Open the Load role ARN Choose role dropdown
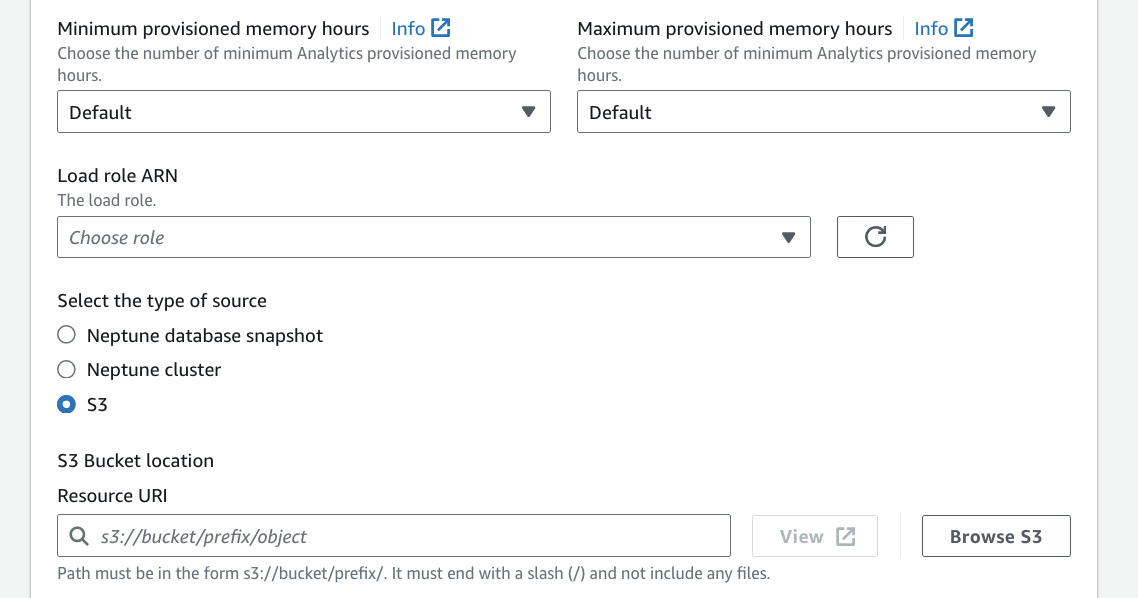 pos(433,237)
